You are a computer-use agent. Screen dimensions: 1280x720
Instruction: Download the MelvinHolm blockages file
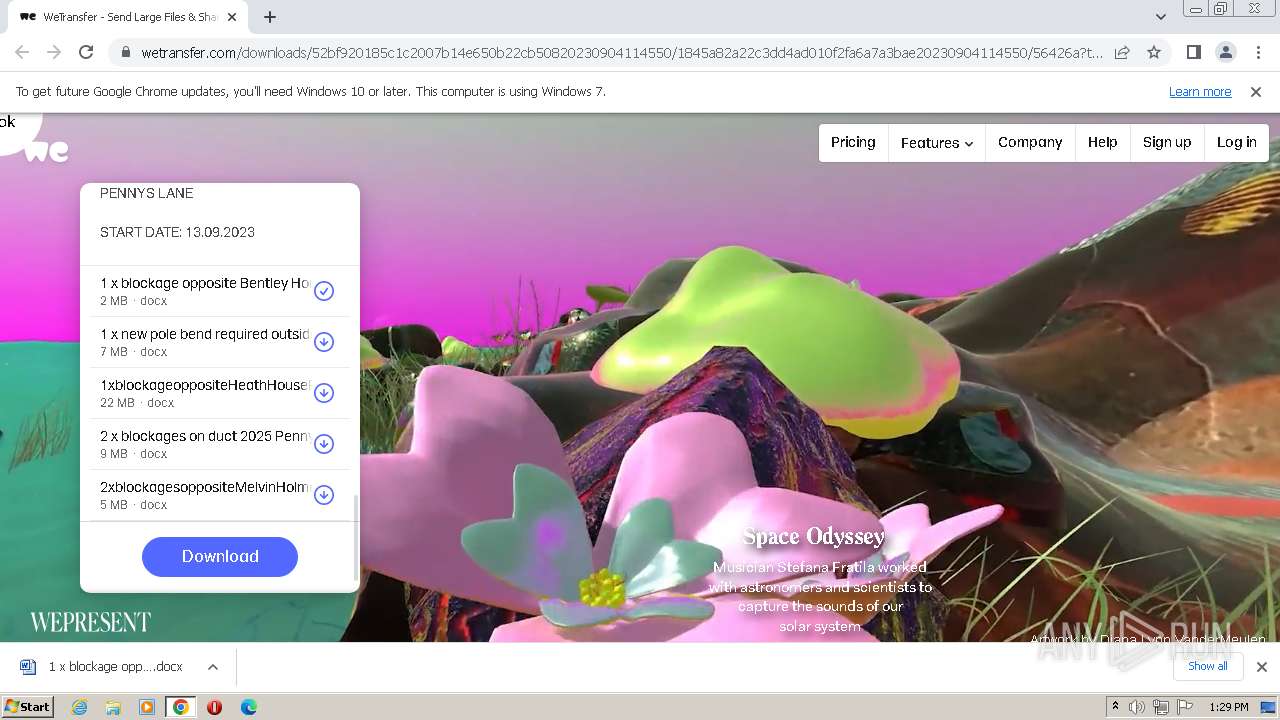tap(324, 495)
